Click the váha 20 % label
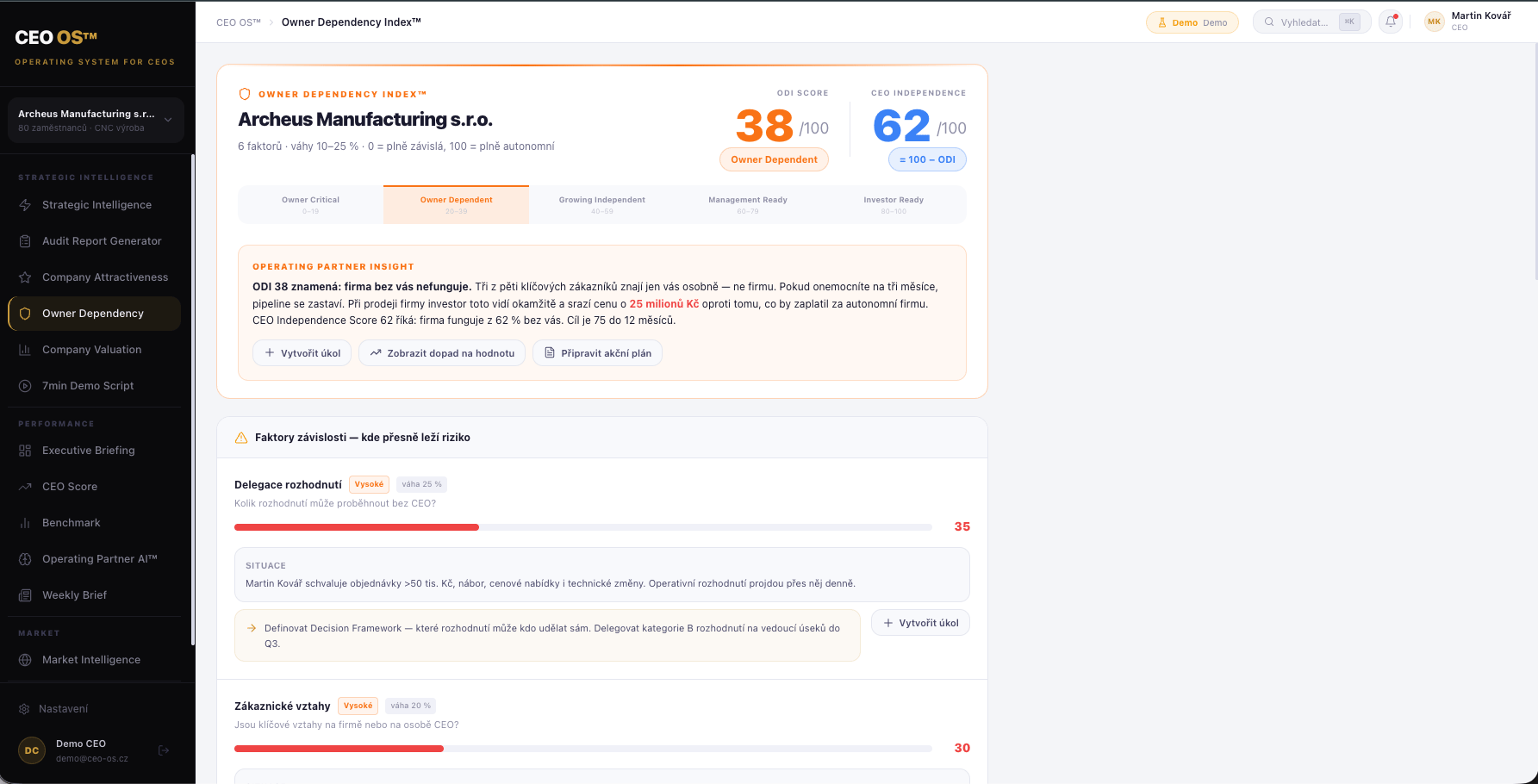Image resolution: width=1538 pixels, height=784 pixels. (410, 706)
